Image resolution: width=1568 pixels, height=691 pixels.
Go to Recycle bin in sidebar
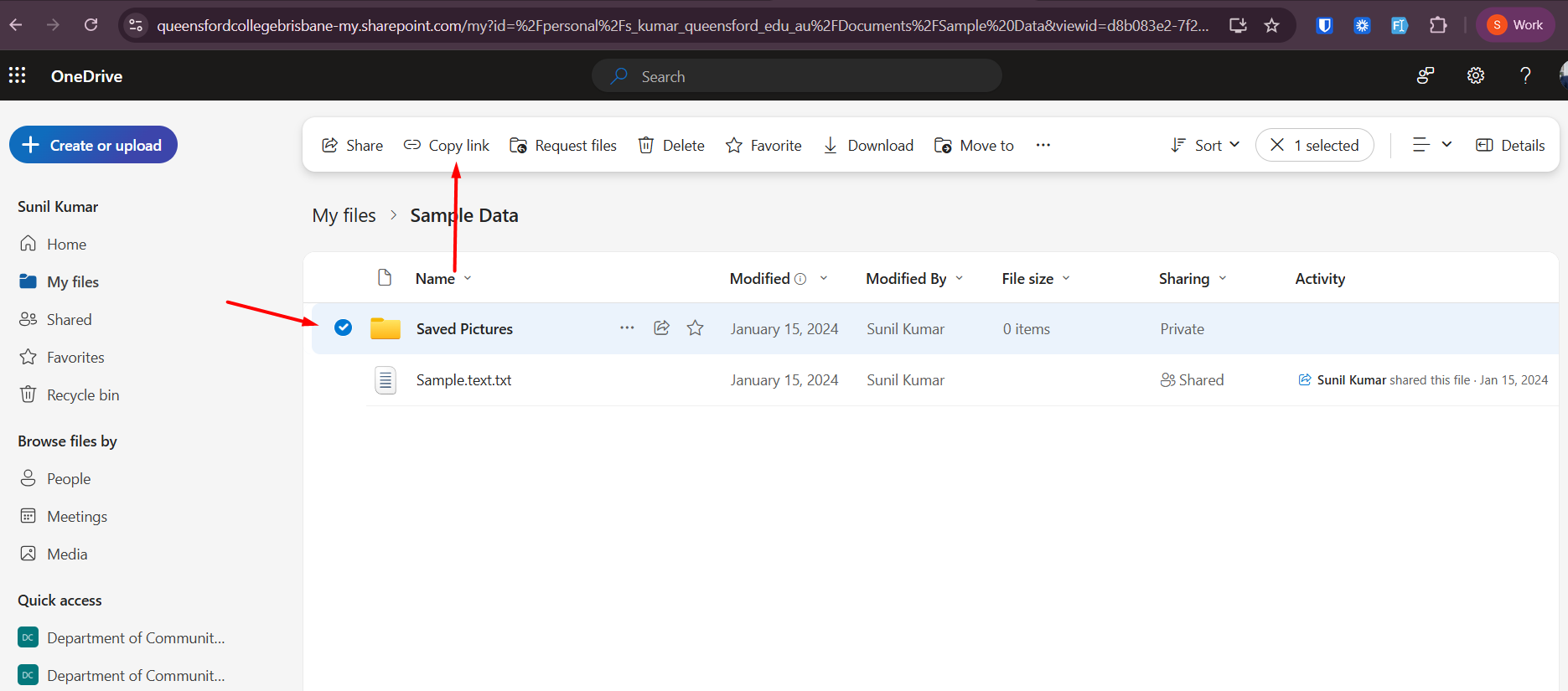[x=82, y=395]
